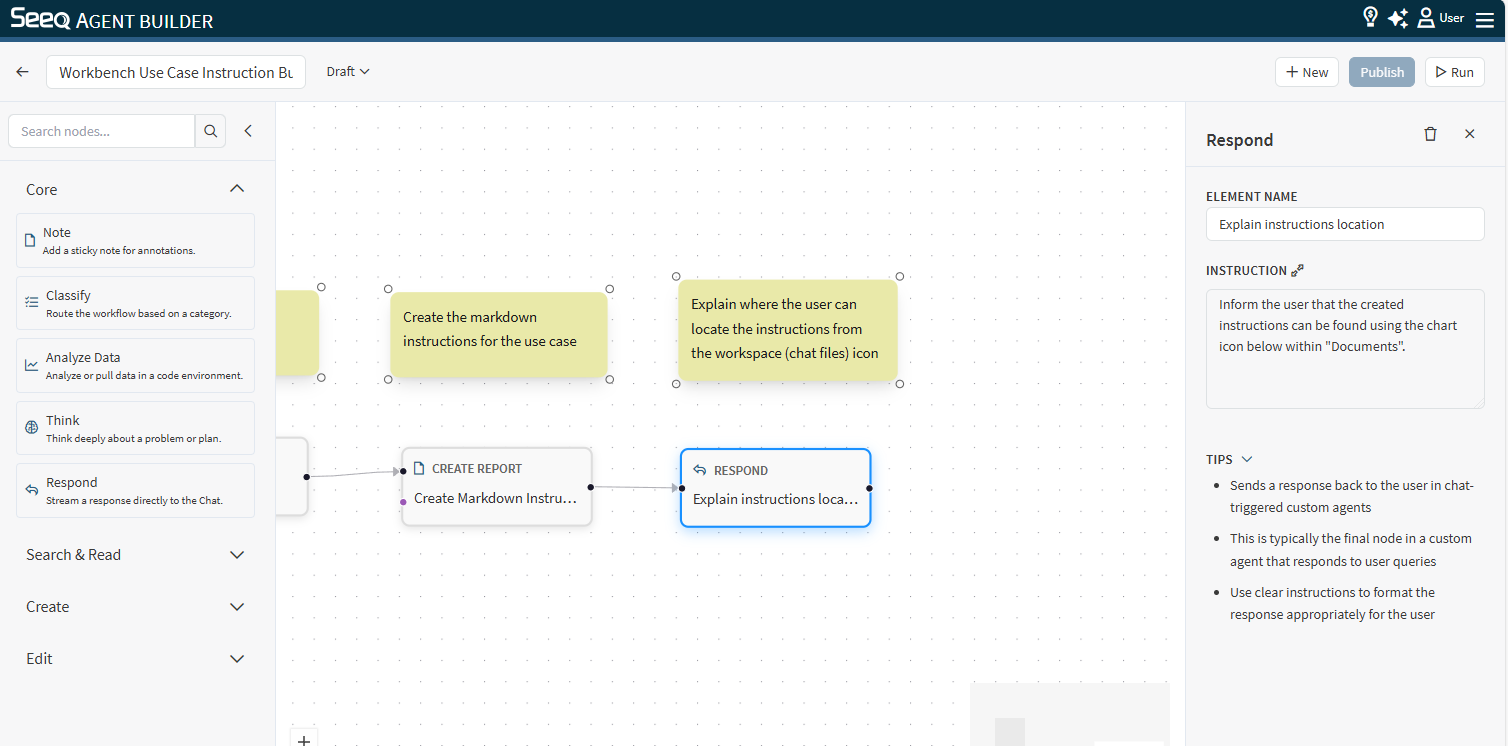Viewport: 1508px width, 746px height.
Task: Expand the instruction field editor icon
Action: (x=1298, y=270)
